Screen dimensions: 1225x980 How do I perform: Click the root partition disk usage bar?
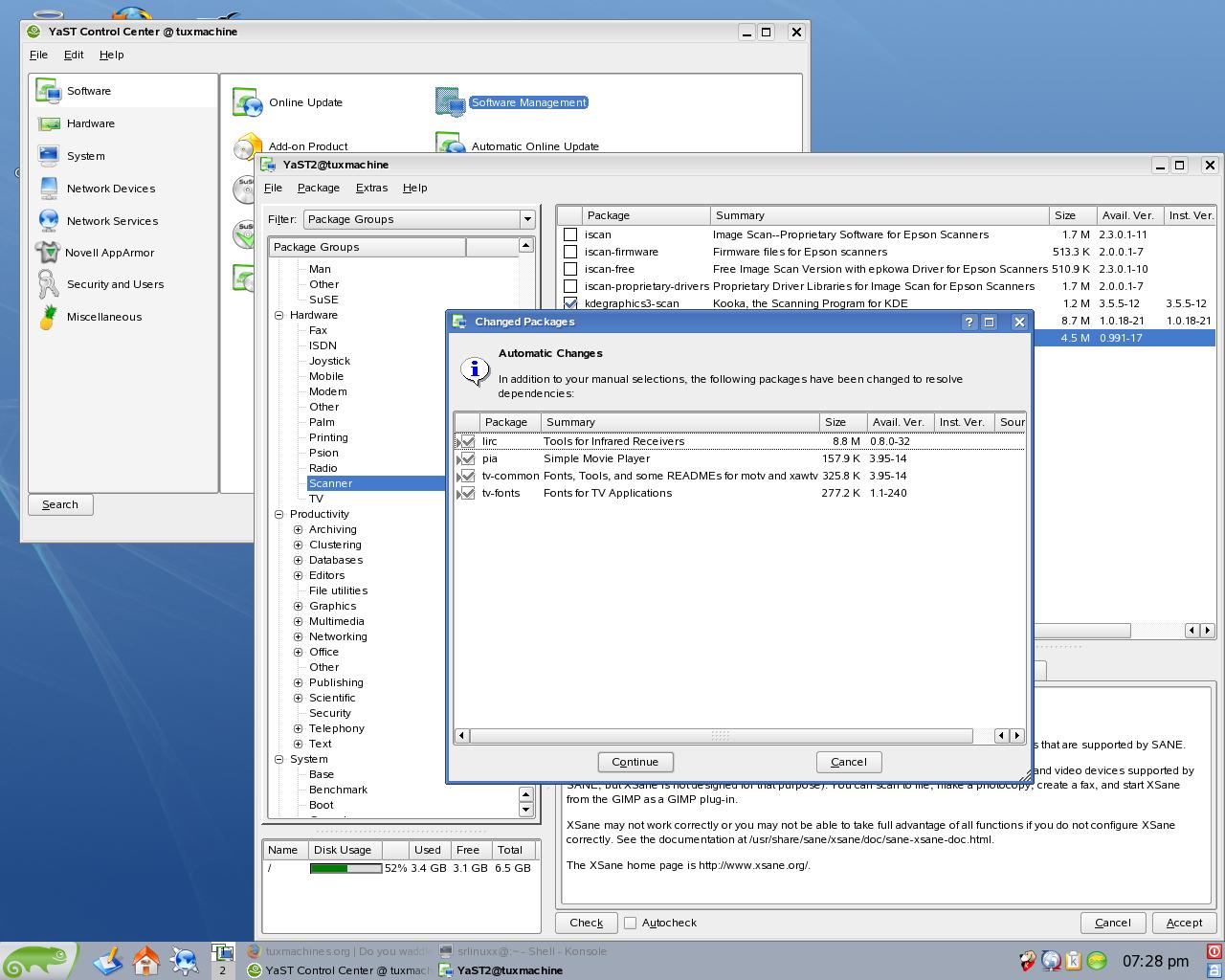345,868
